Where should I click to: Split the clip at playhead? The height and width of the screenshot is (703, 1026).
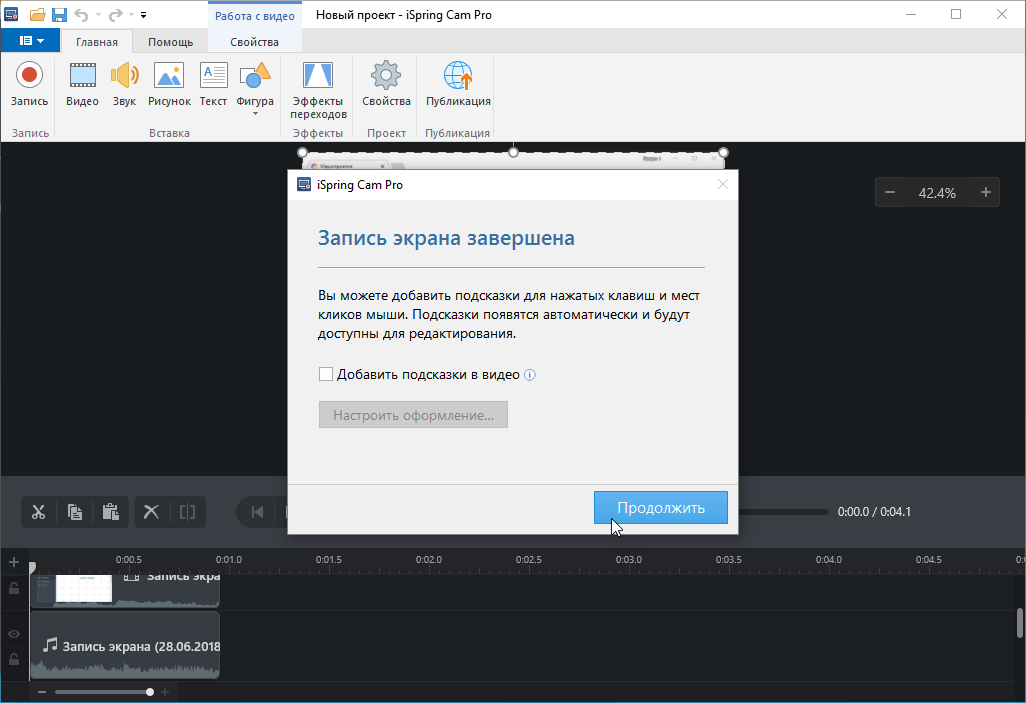[x=188, y=512]
